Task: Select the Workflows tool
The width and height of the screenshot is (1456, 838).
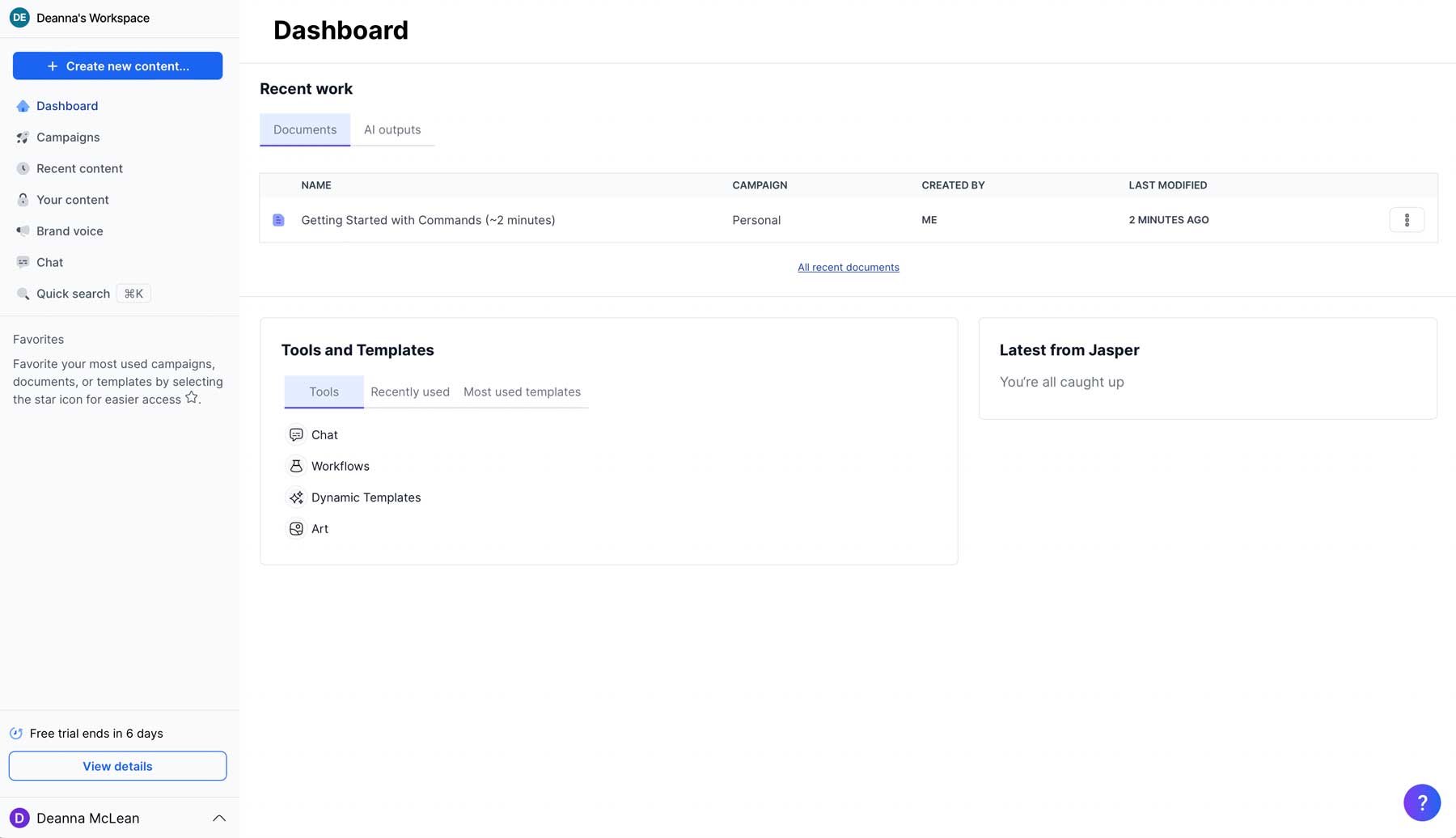Action: tap(340, 466)
